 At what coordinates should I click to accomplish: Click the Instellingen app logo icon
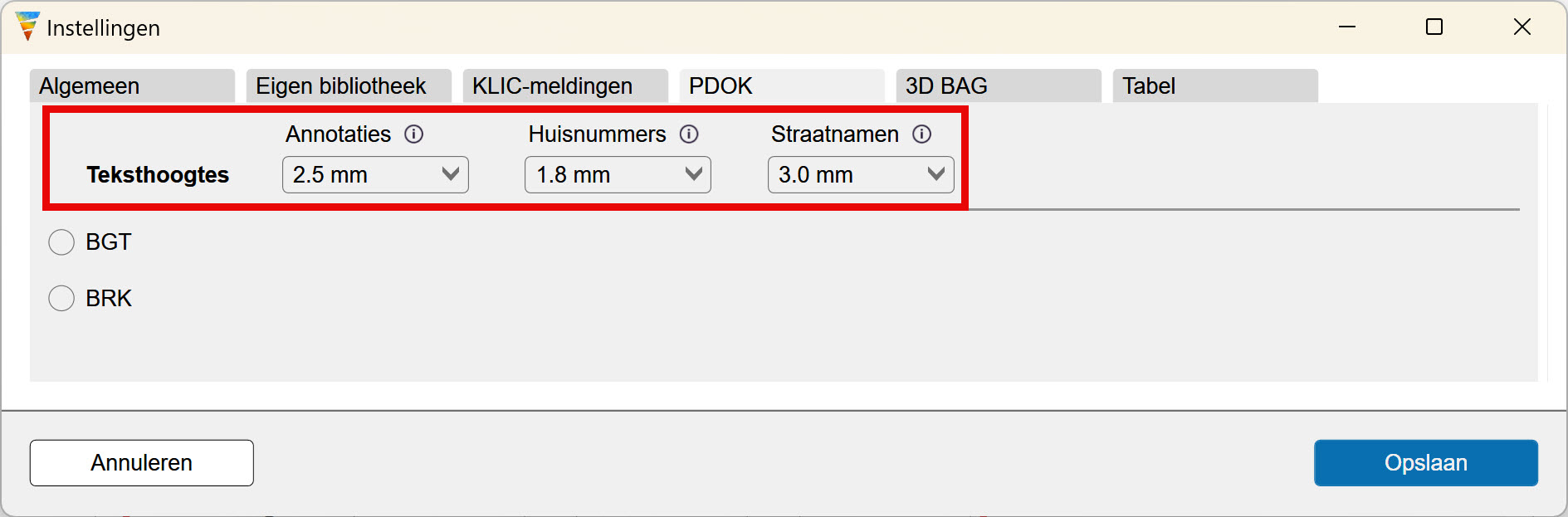pyautogui.click(x=27, y=27)
